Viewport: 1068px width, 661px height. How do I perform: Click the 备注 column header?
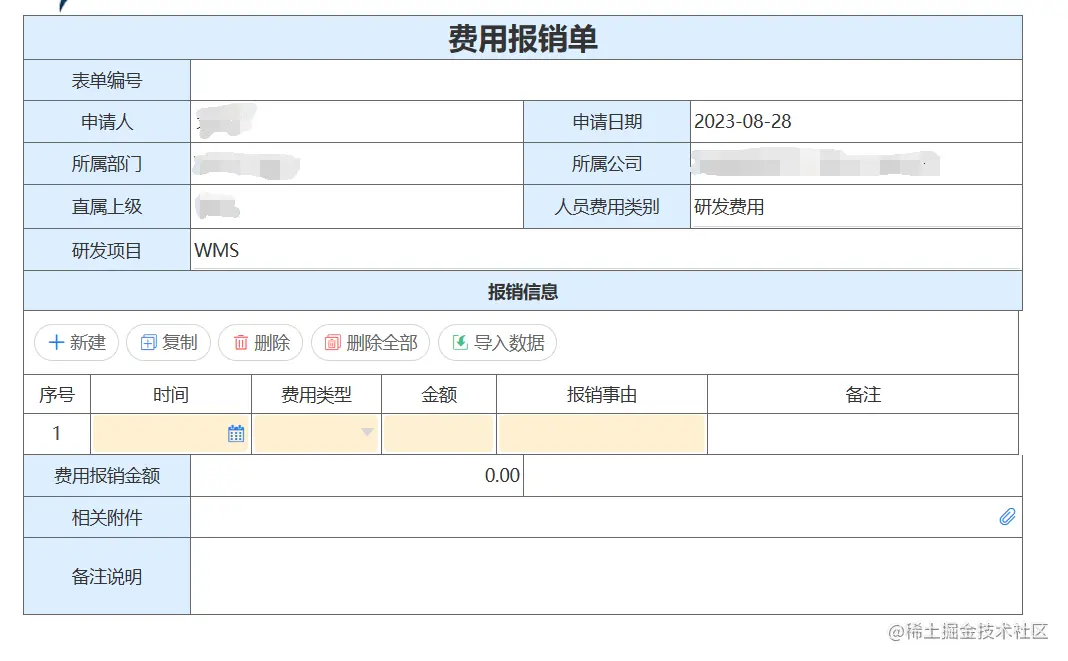[x=863, y=395]
